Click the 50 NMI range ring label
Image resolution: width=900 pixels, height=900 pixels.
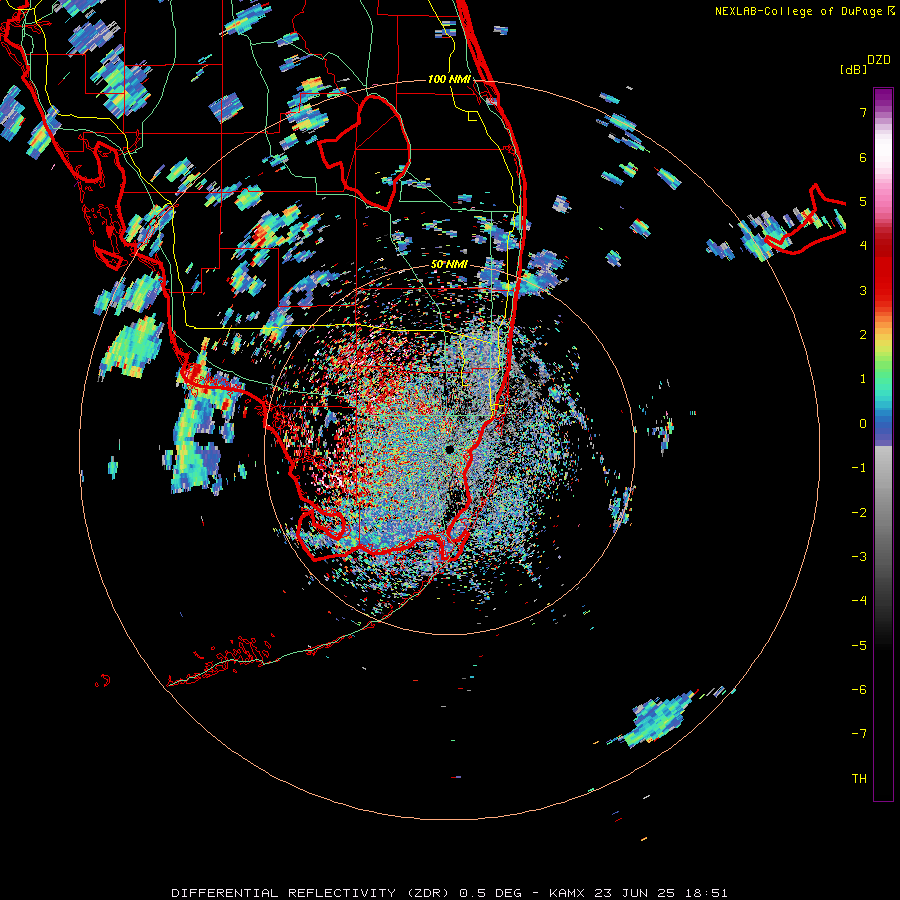[x=449, y=265]
